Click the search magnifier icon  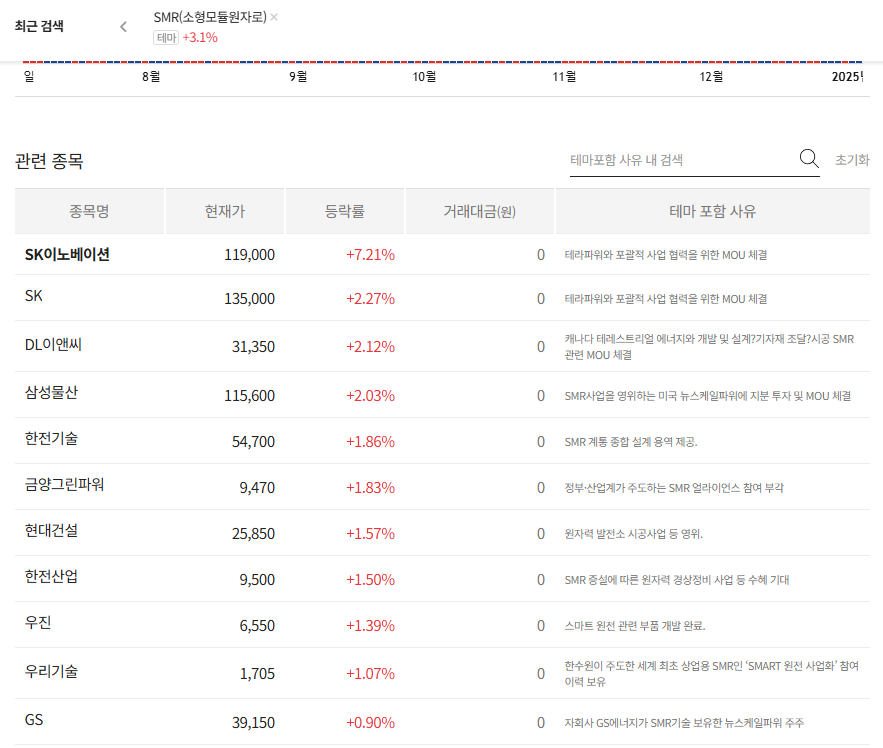[x=809, y=159]
